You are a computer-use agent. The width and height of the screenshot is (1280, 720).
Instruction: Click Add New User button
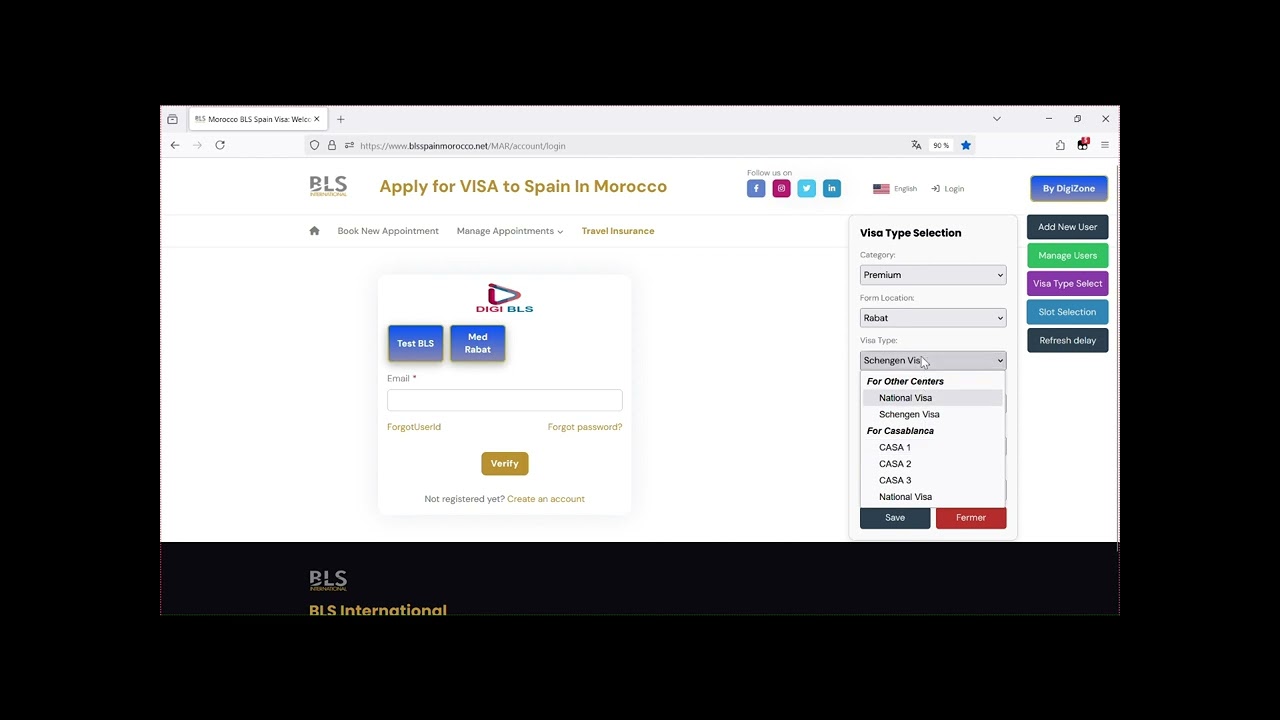point(1067,227)
